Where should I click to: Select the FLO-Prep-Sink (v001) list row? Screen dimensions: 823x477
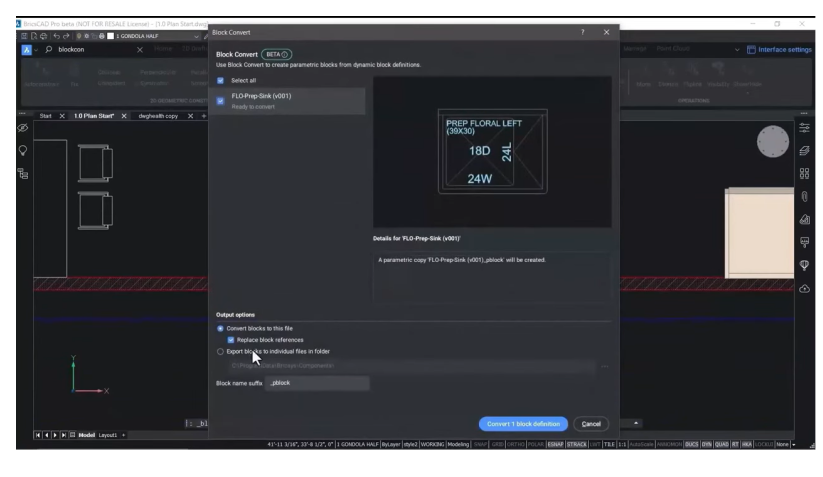[288, 101]
